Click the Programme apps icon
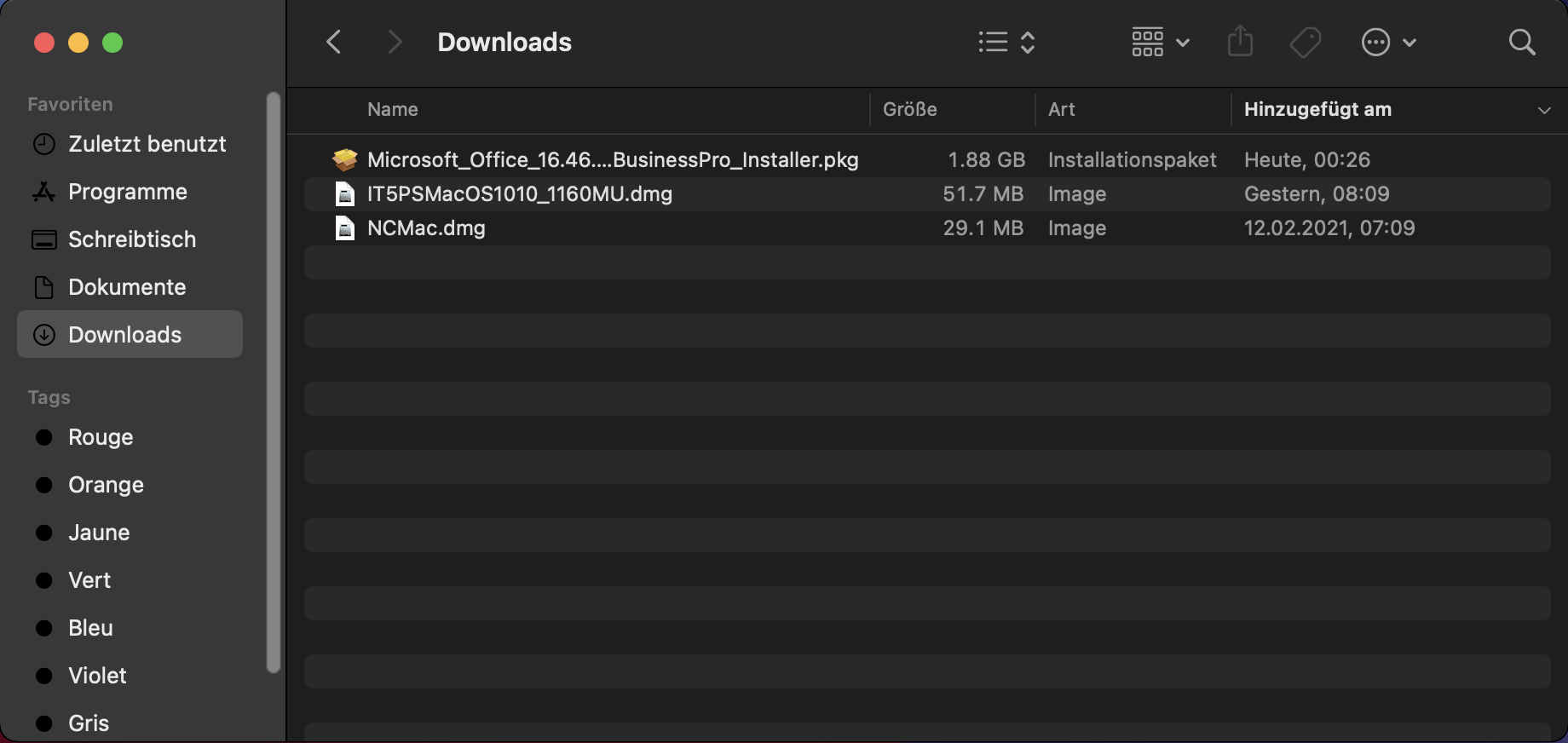The image size is (1568, 743). pyautogui.click(x=44, y=192)
